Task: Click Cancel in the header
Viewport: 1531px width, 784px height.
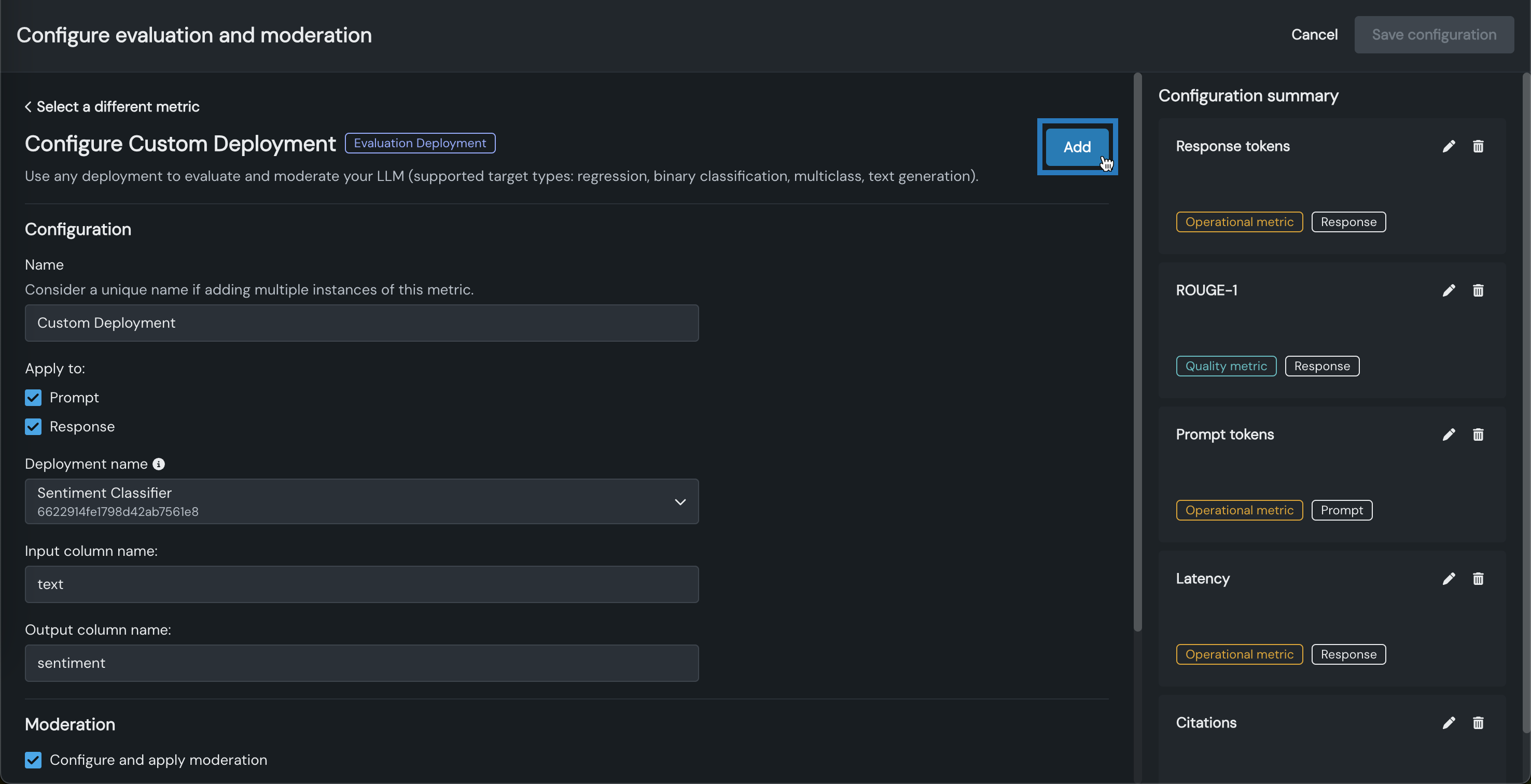Action: click(x=1314, y=34)
